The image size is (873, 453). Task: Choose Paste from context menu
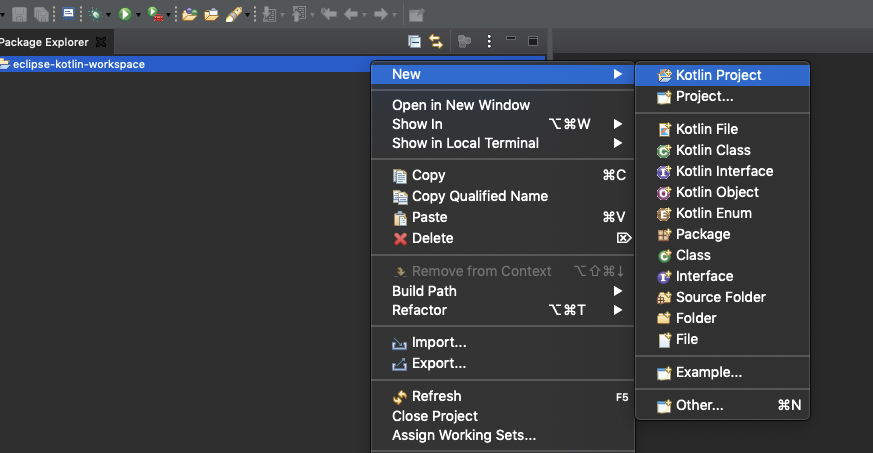tap(503, 218)
